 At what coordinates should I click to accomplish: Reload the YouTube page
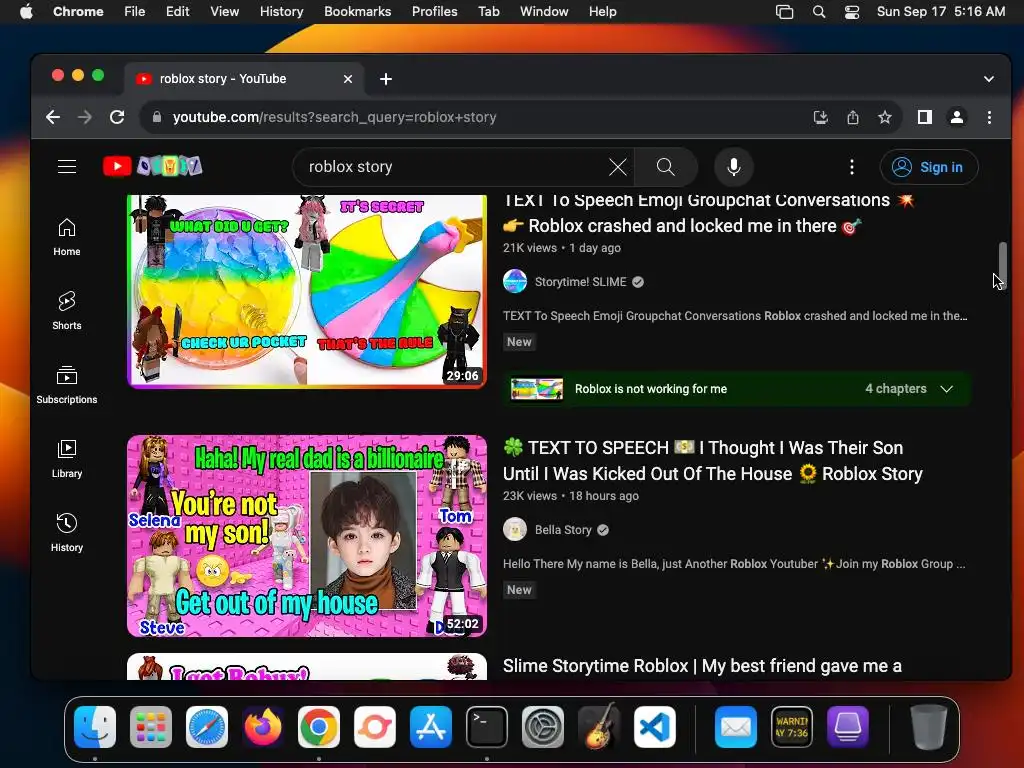coord(117,117)
